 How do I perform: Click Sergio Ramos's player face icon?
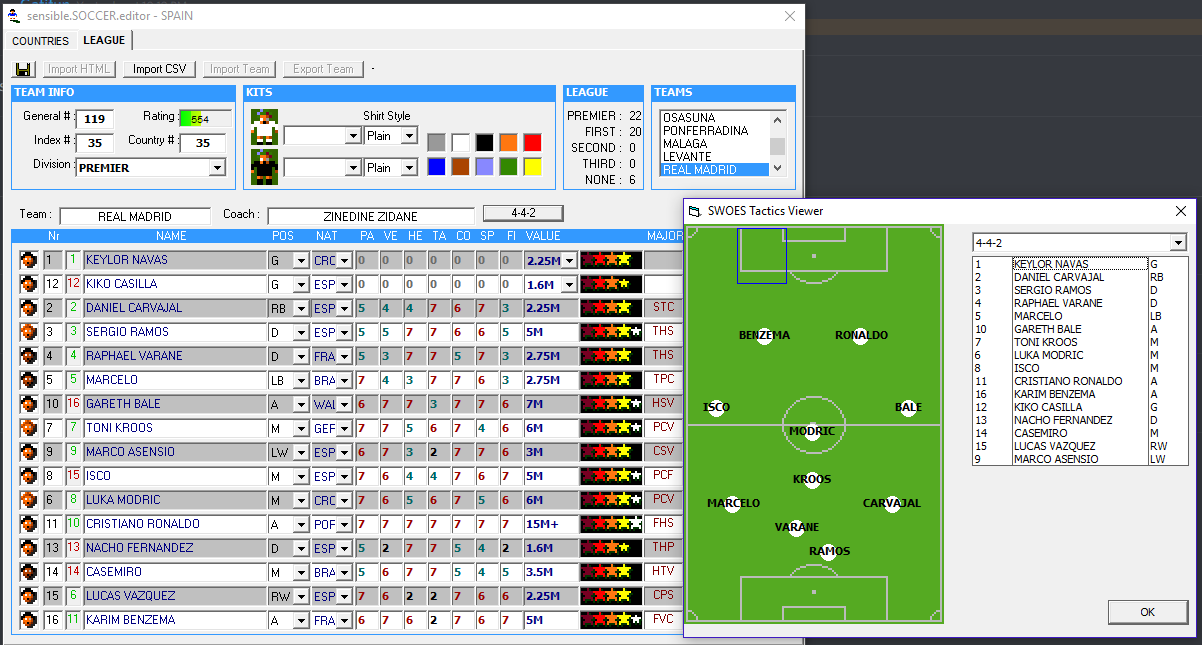[28, 332]
